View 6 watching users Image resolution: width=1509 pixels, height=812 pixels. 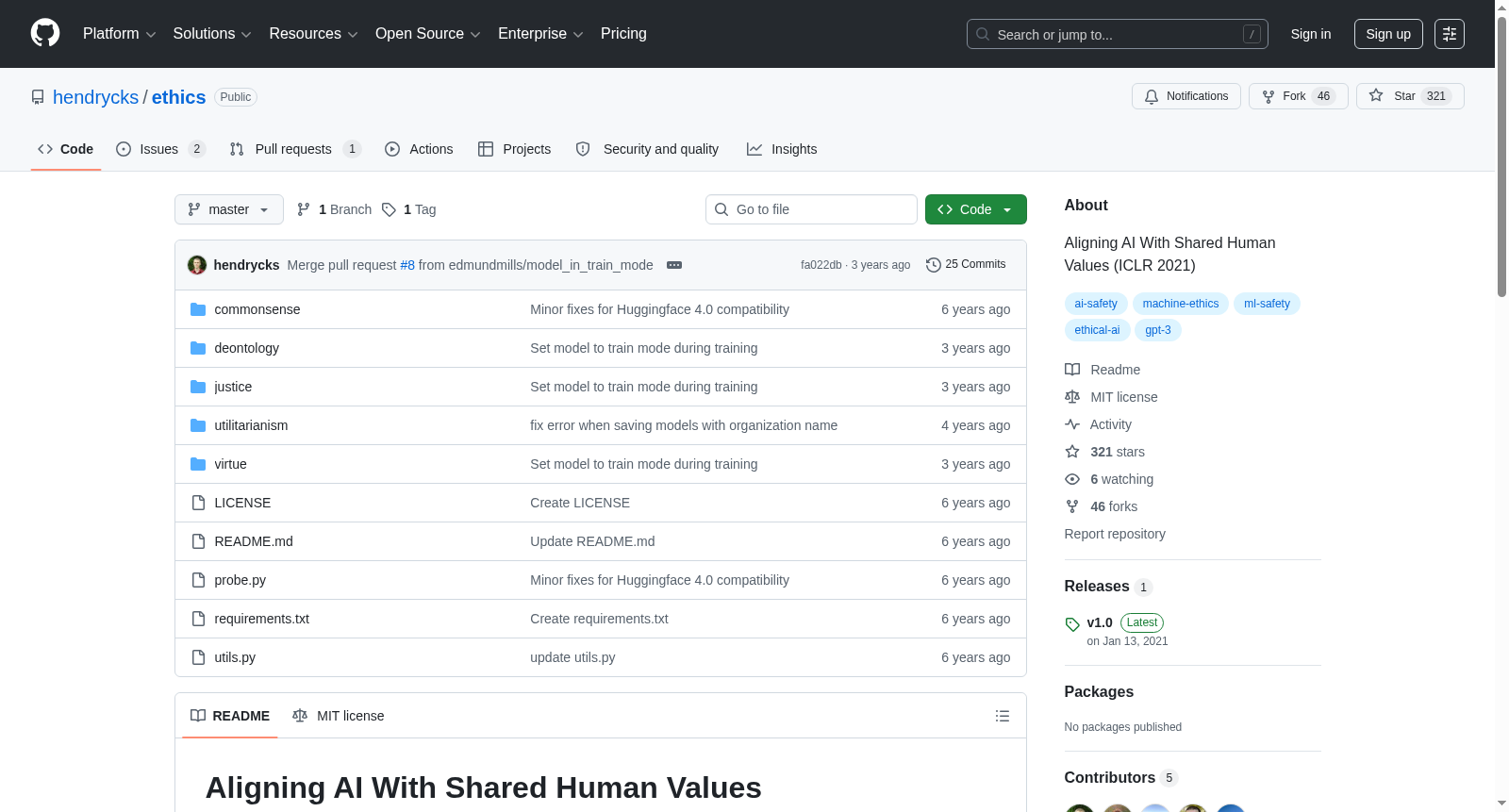[1109, 479]
